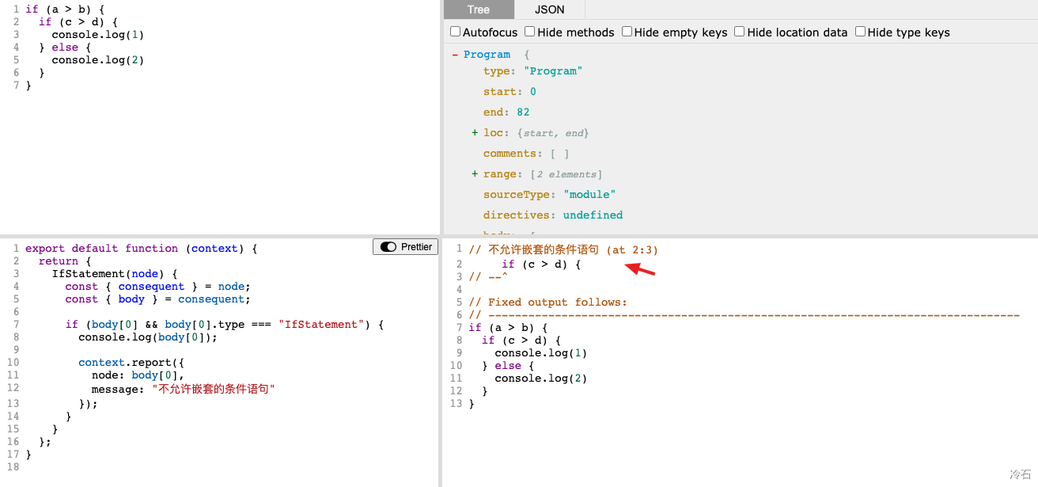Image resolution: width=1038 pixels, height=487 pixels.
Task: Enable the Autofocus checkbox
Action: (456, 32)
